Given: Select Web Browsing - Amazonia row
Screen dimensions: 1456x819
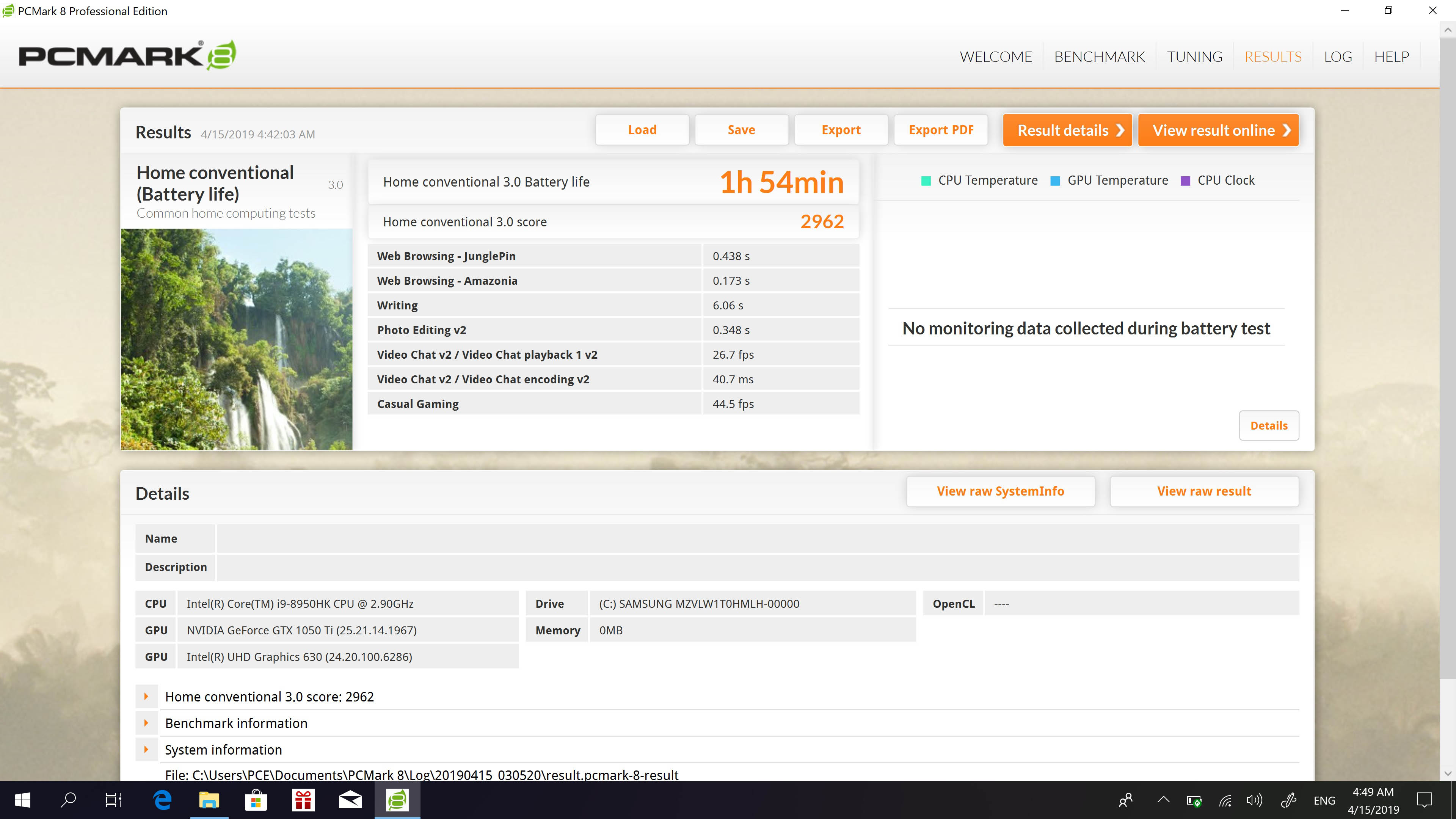Looking at the screenshot, I should [613, 281].
